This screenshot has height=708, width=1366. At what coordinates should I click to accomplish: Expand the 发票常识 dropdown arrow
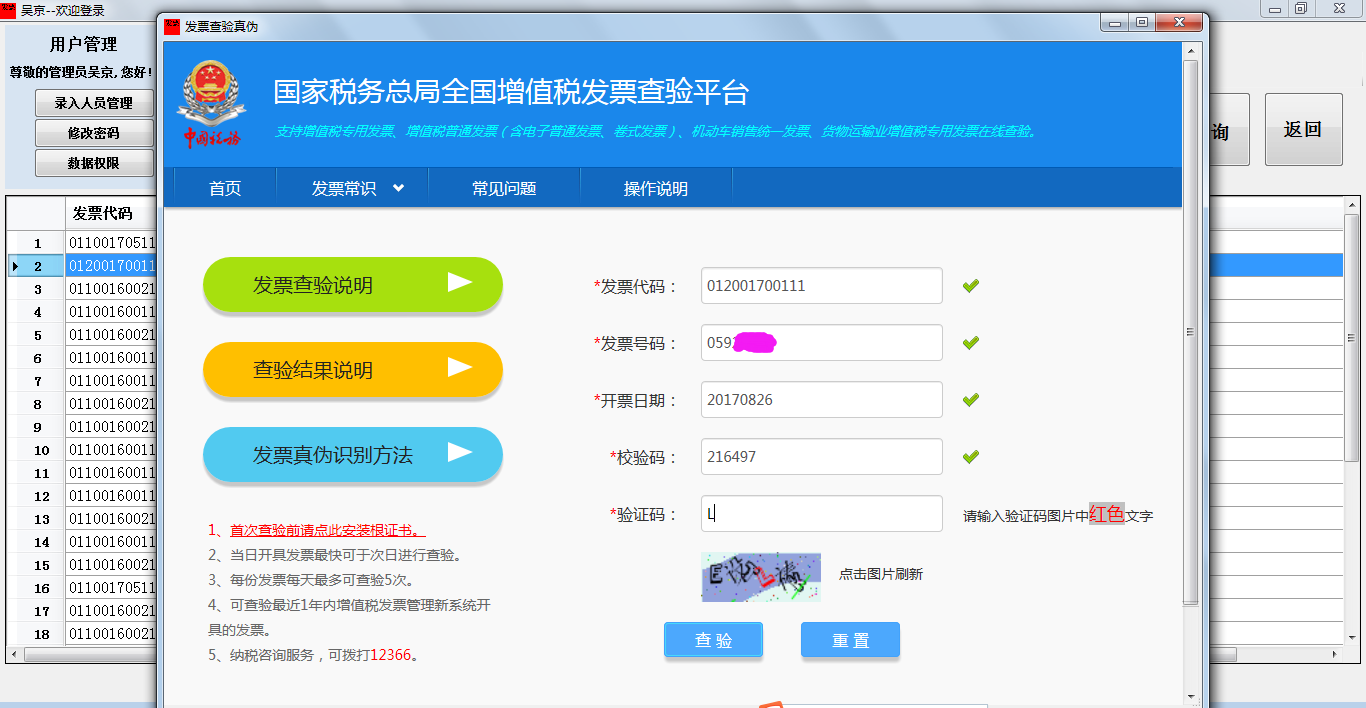(x=398, y=188)
